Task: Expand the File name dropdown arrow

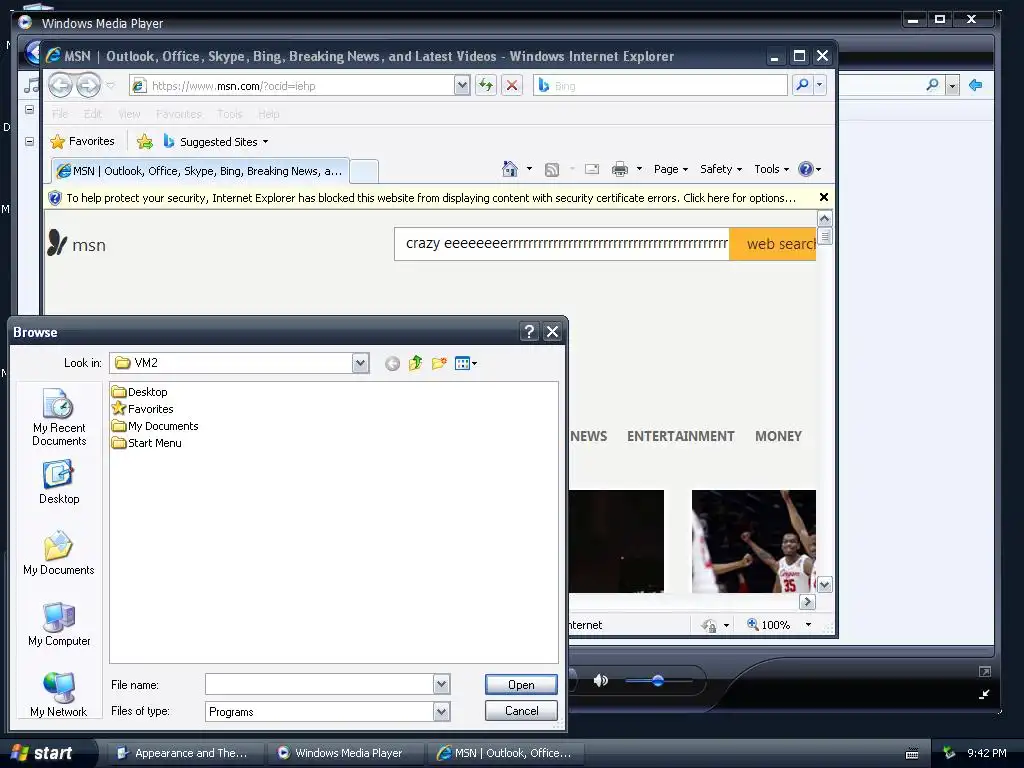Action: 441,684
